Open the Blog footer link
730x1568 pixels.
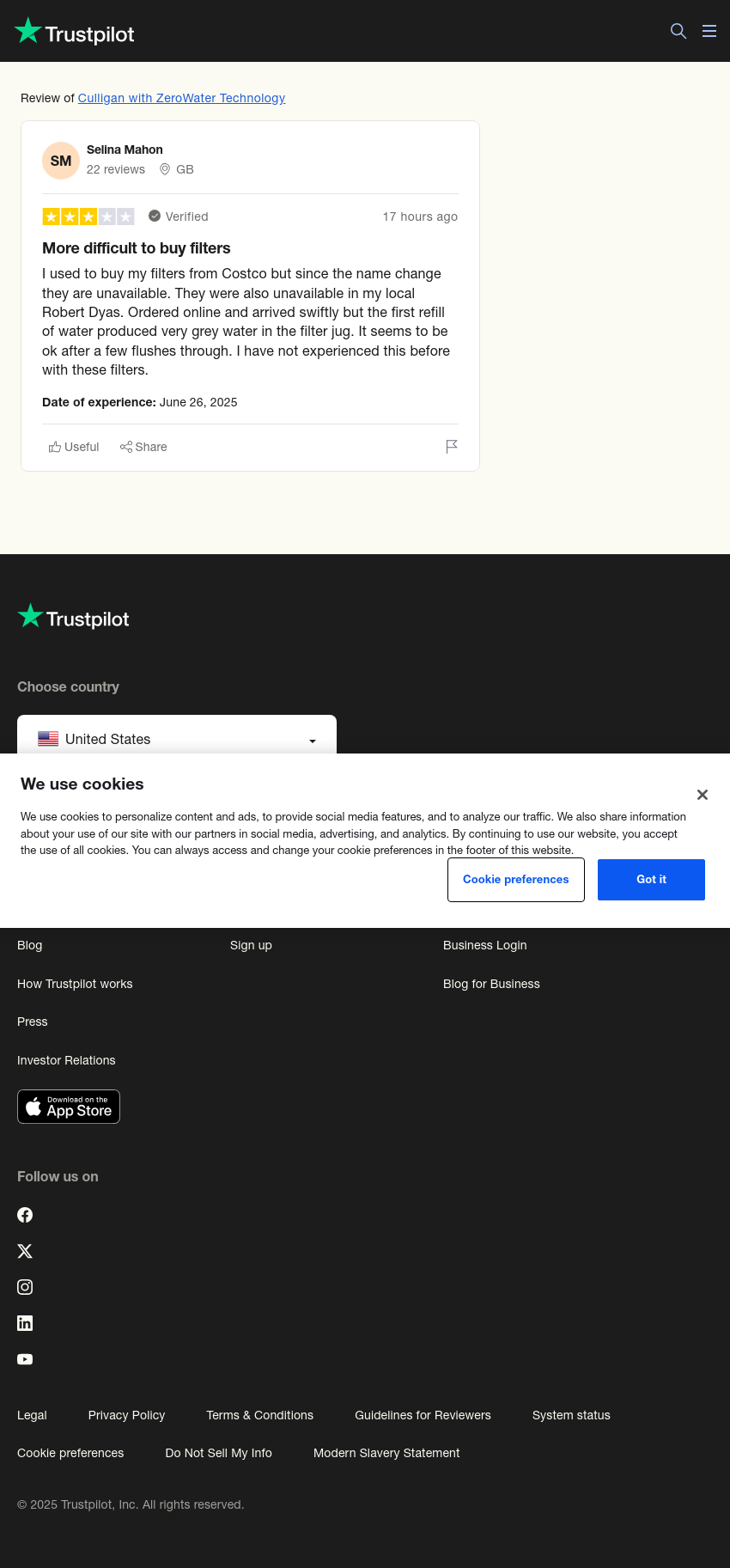click(x=30, y=945)
